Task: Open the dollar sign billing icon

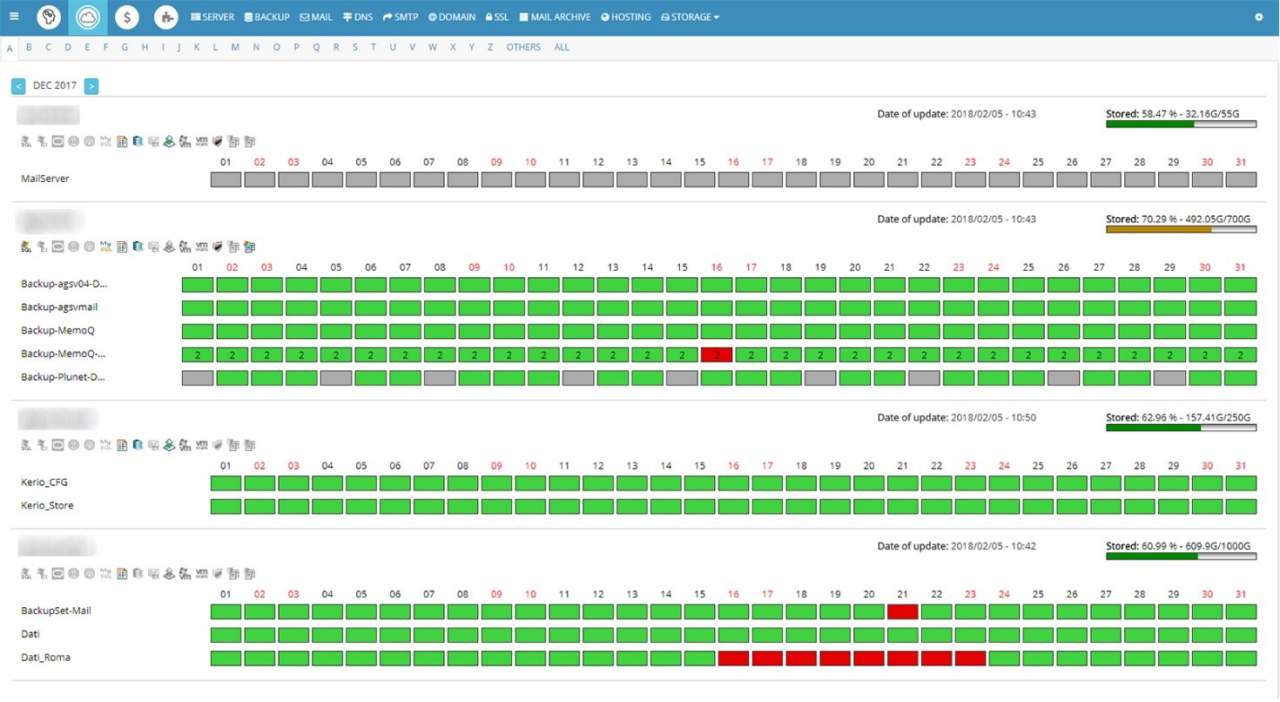Action: click(127, 17)
